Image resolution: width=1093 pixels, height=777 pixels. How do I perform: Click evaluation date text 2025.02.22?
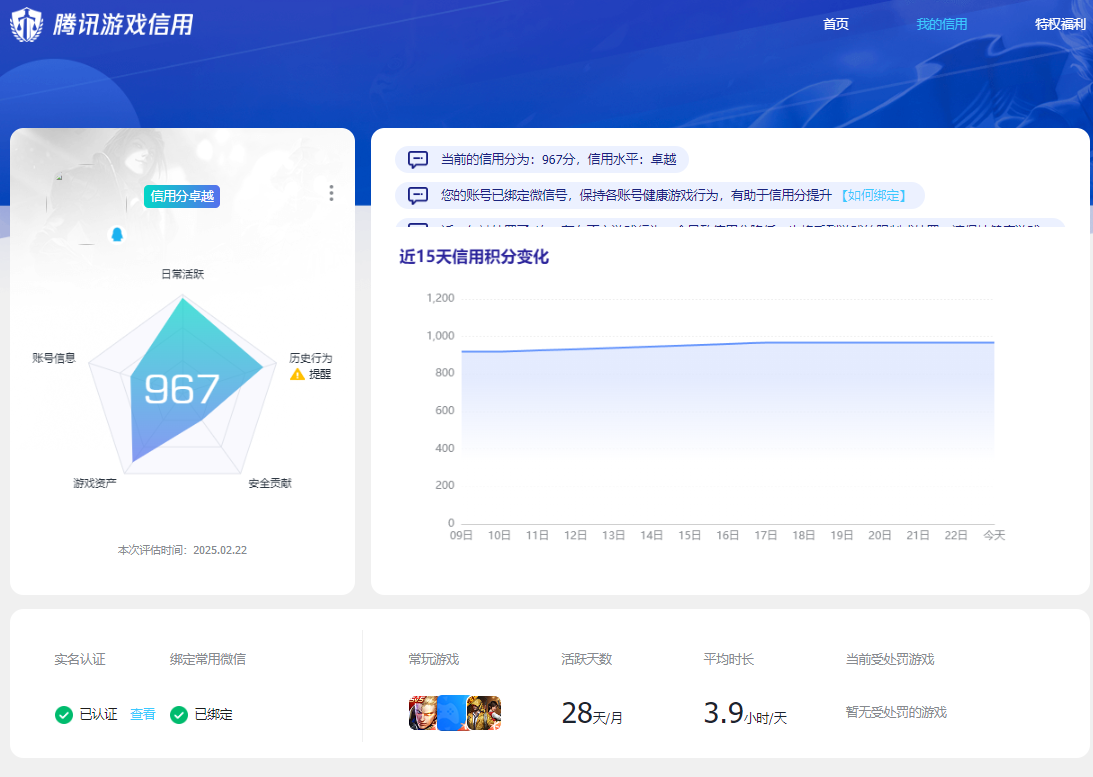click(220, 550)
